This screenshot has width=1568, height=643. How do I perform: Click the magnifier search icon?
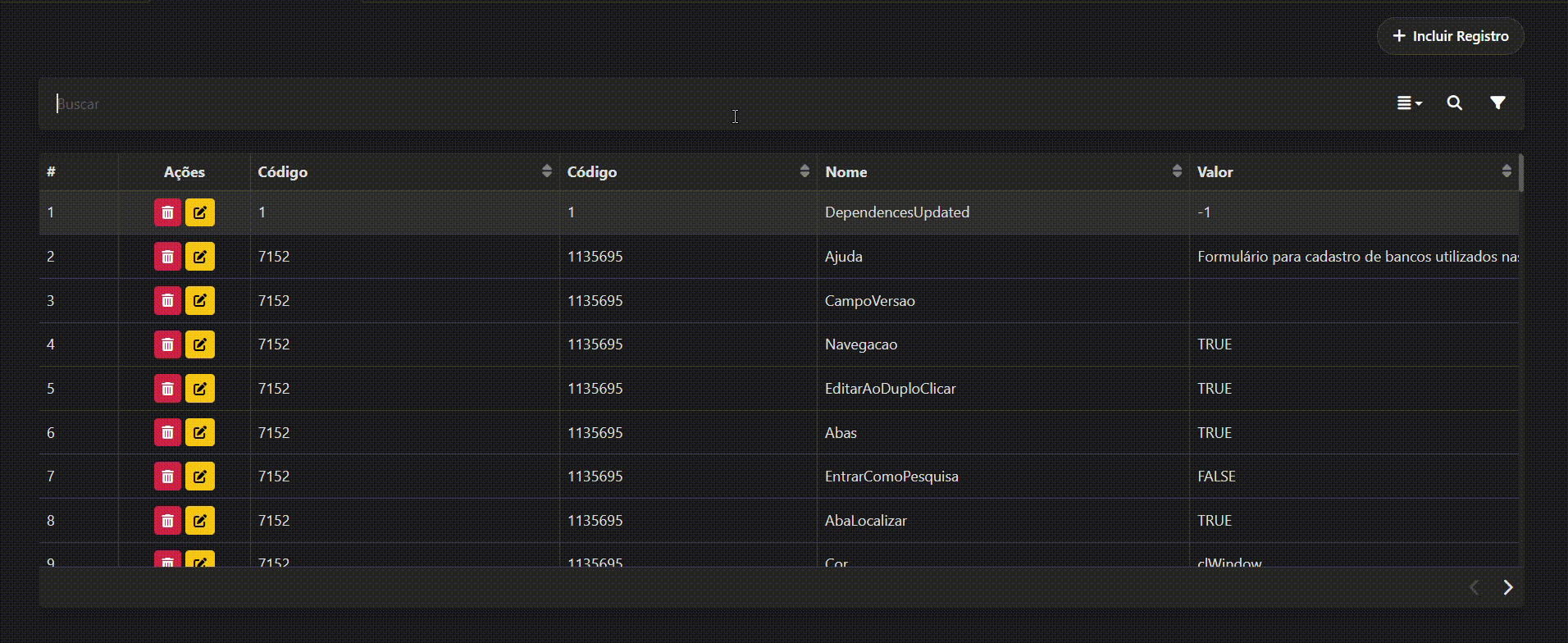pyautogui.click(x=1454, y=103)
